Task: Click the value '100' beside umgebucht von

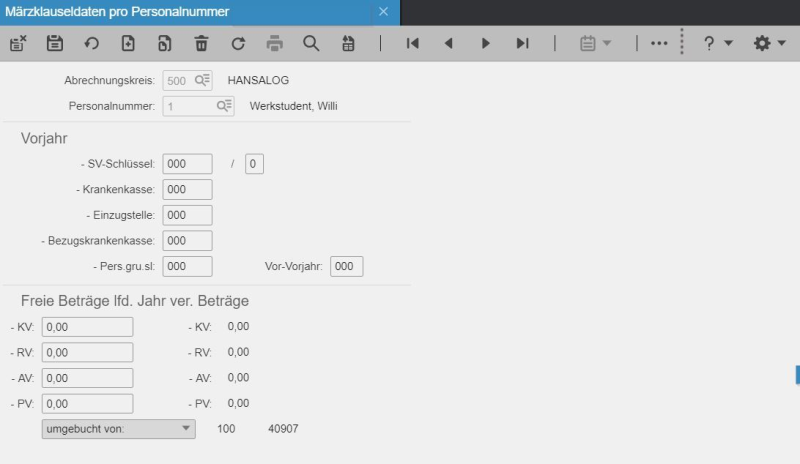Action: [x=226, y=429]
